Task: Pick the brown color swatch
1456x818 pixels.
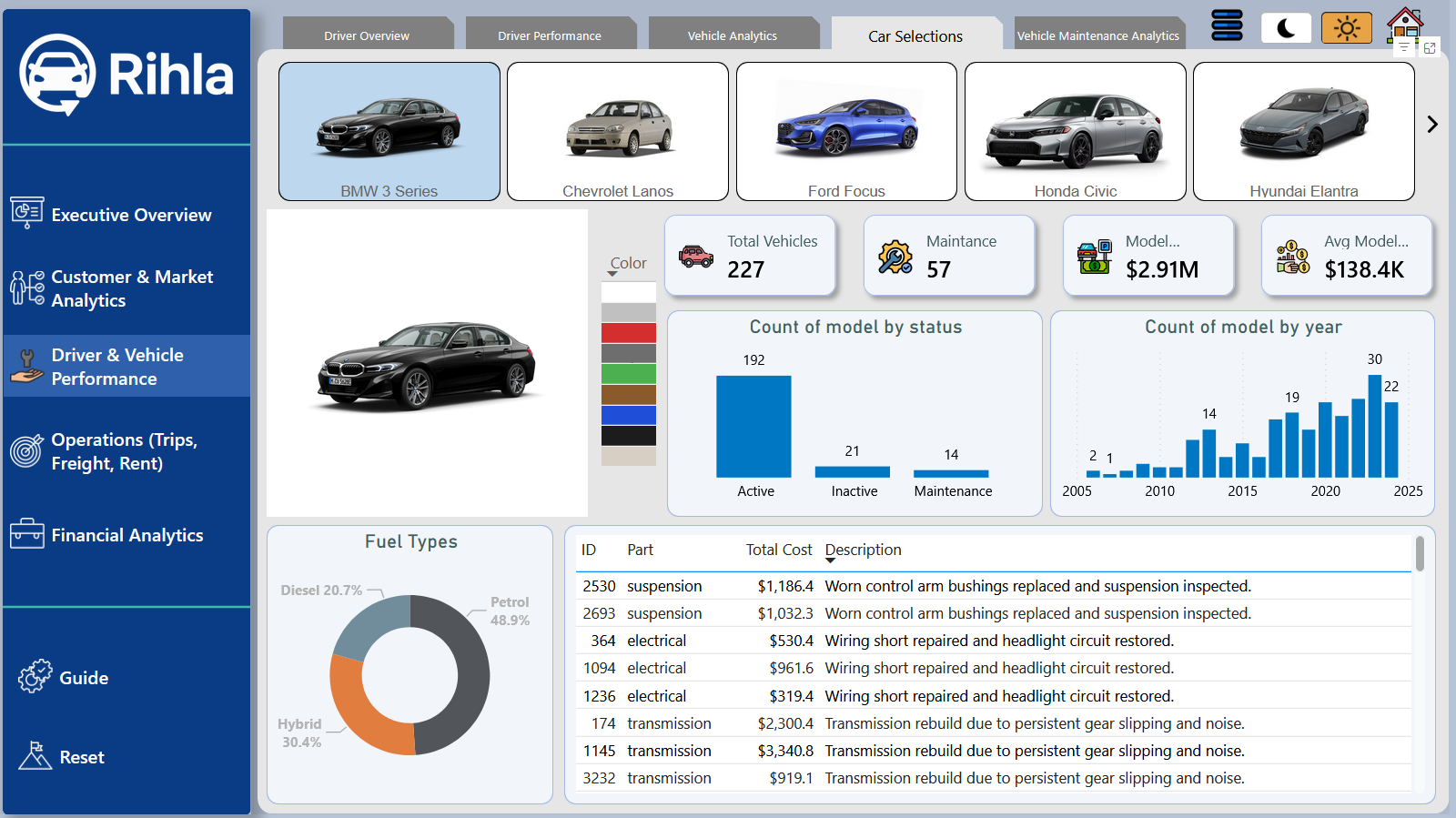Action: (629, 394)
